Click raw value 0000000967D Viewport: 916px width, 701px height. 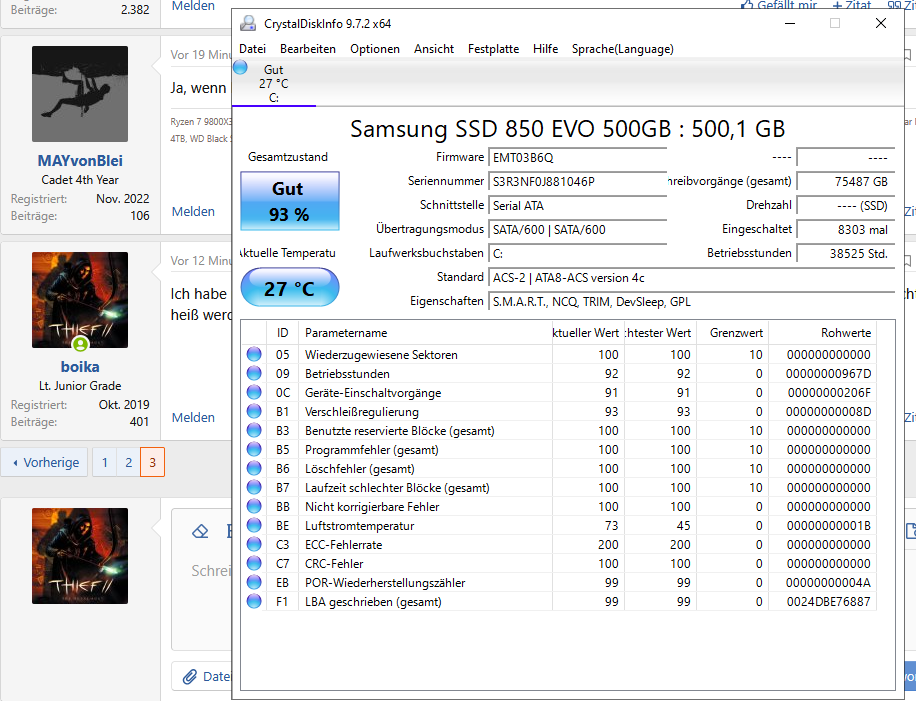[x=828, y=374]
